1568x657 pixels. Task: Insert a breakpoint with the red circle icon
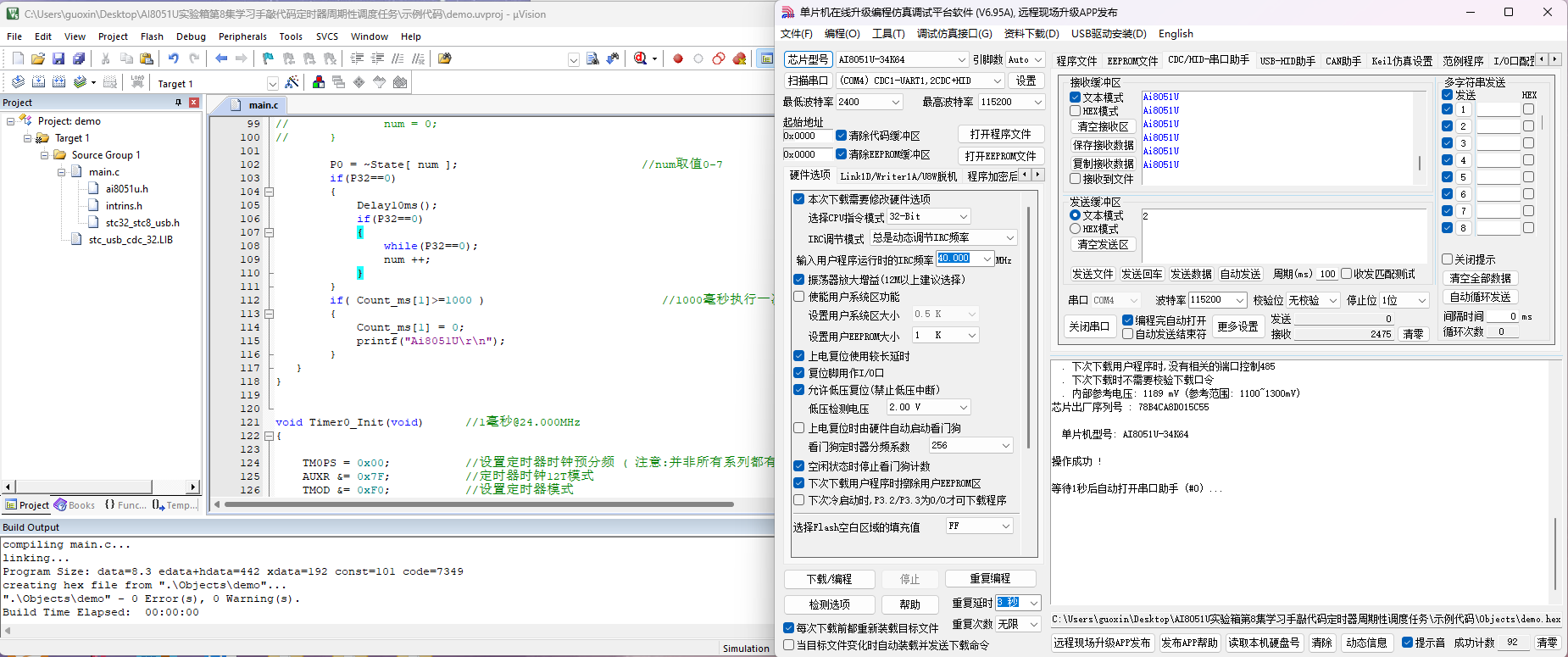(x=678, y=58)
